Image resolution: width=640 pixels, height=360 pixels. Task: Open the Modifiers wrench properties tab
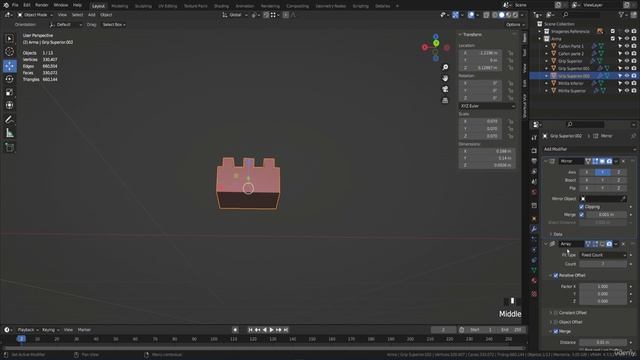coord(534,229)
